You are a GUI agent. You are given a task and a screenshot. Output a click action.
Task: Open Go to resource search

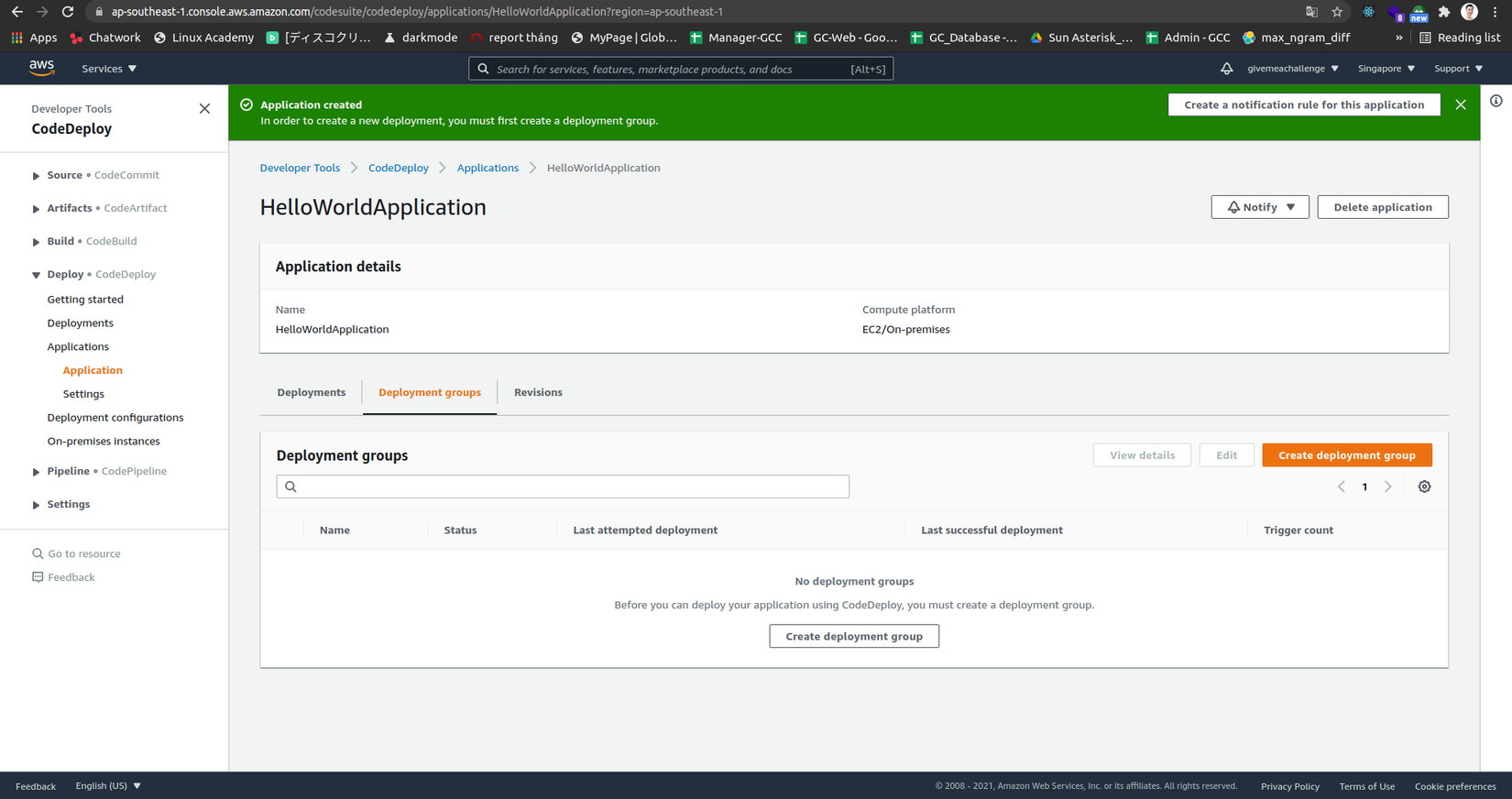(x=76, y=554)
